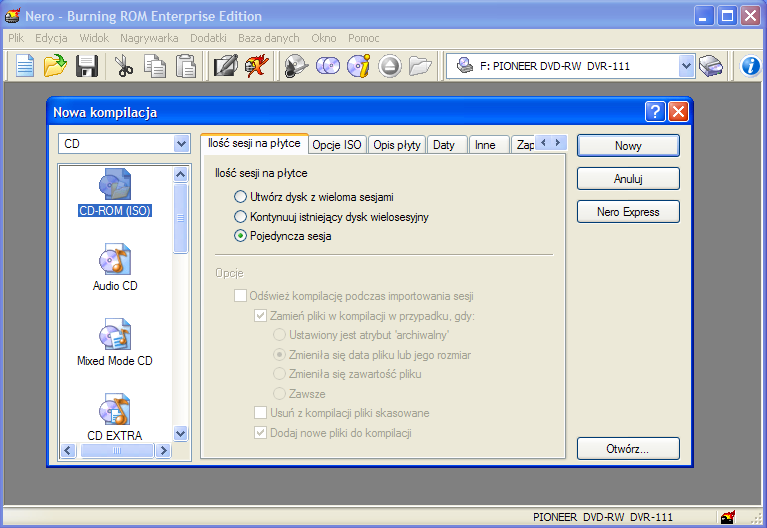Open compilation properties pencil icon
This screenshot has height=528, width=767.
[x=226, y=66]
